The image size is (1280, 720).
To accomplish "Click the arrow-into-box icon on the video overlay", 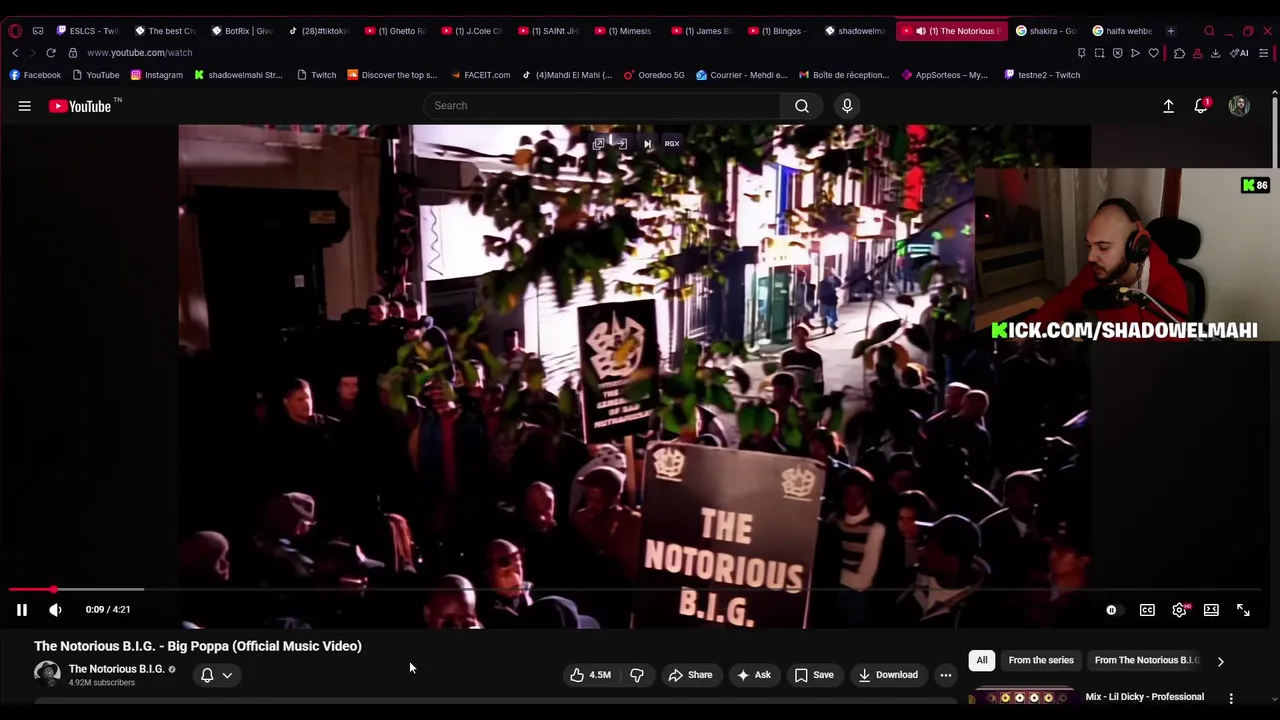I will (x=621, y=144).
